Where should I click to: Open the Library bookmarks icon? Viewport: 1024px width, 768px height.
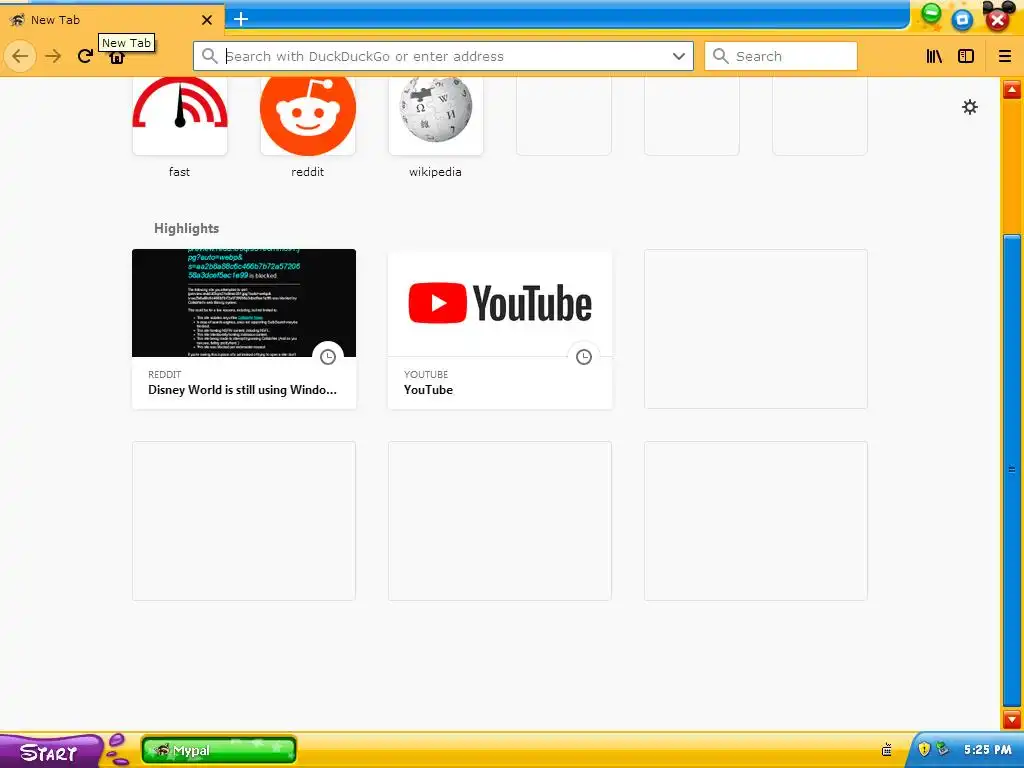point(935,56)
